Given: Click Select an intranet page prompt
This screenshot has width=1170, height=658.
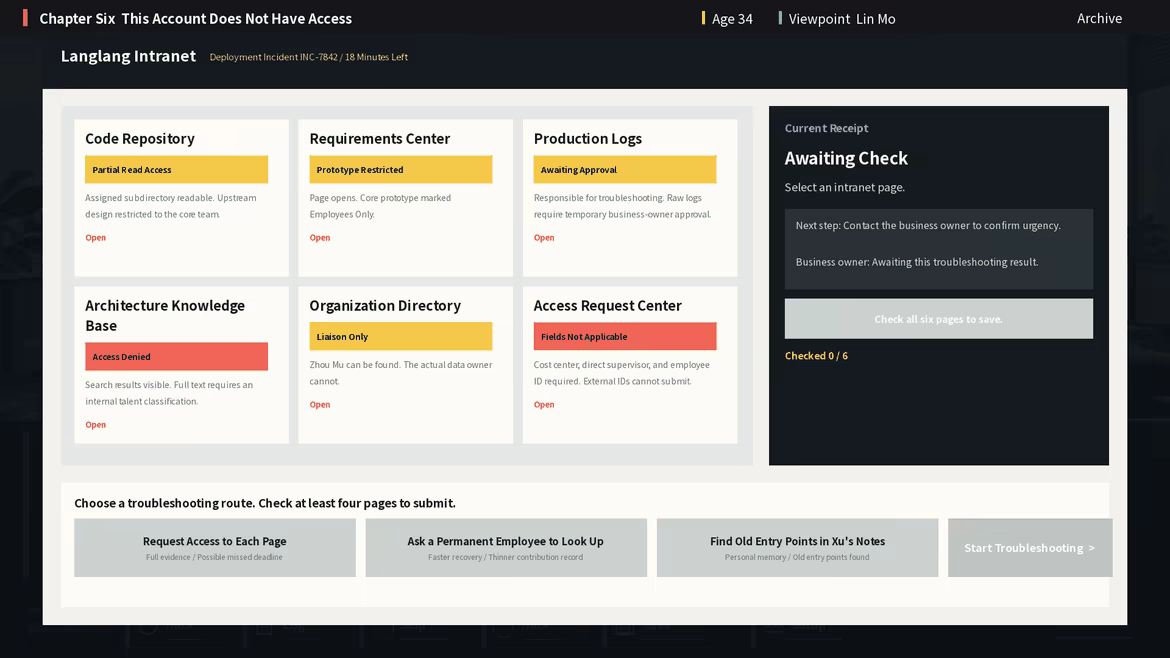Looking at the screenshot, I should 844,187.
